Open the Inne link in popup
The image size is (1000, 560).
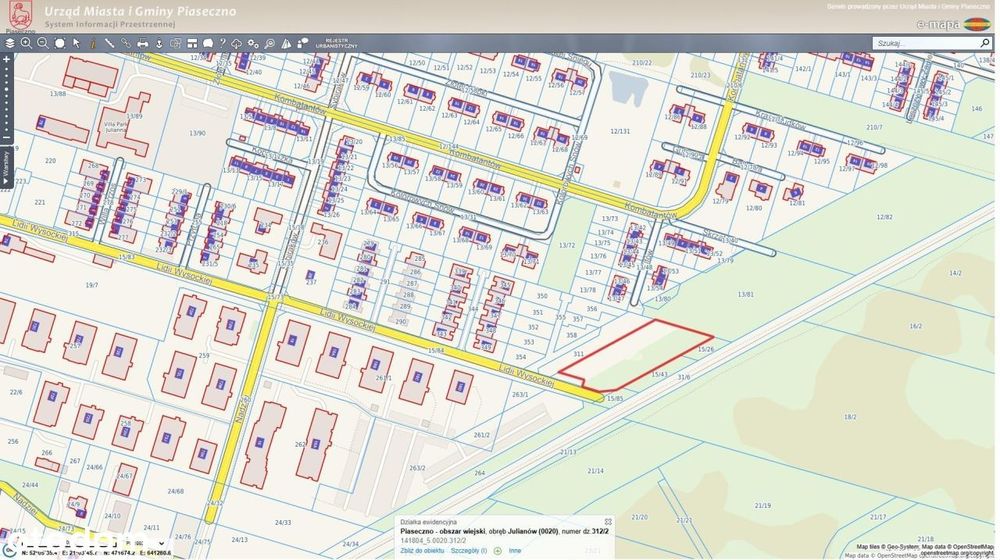point(515,550)
